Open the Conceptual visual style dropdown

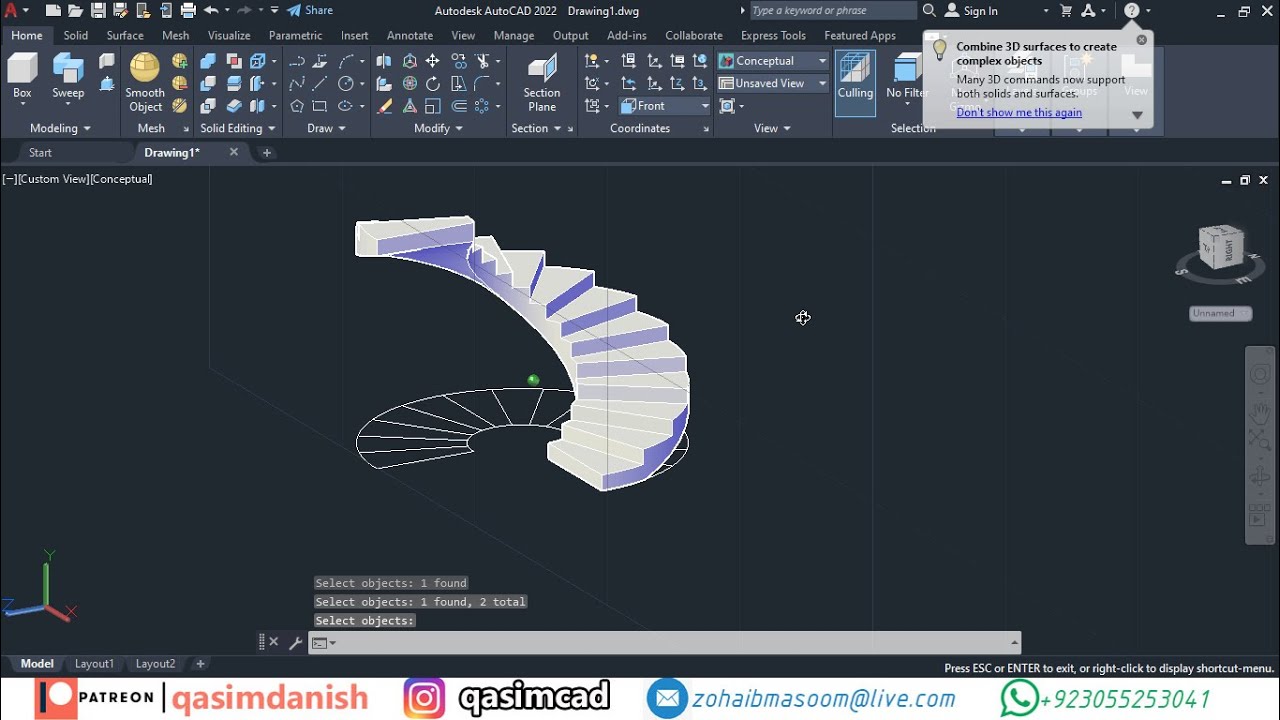pyautogui.click(x=772, y=61)
